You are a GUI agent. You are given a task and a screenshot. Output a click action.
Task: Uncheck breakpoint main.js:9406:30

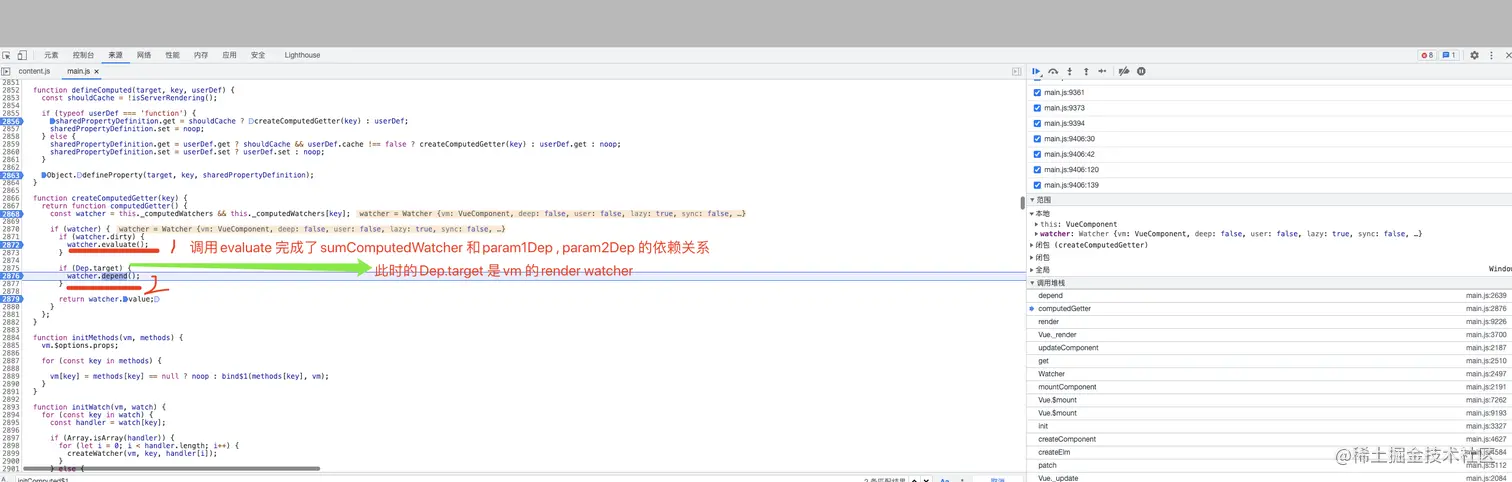1037,138
